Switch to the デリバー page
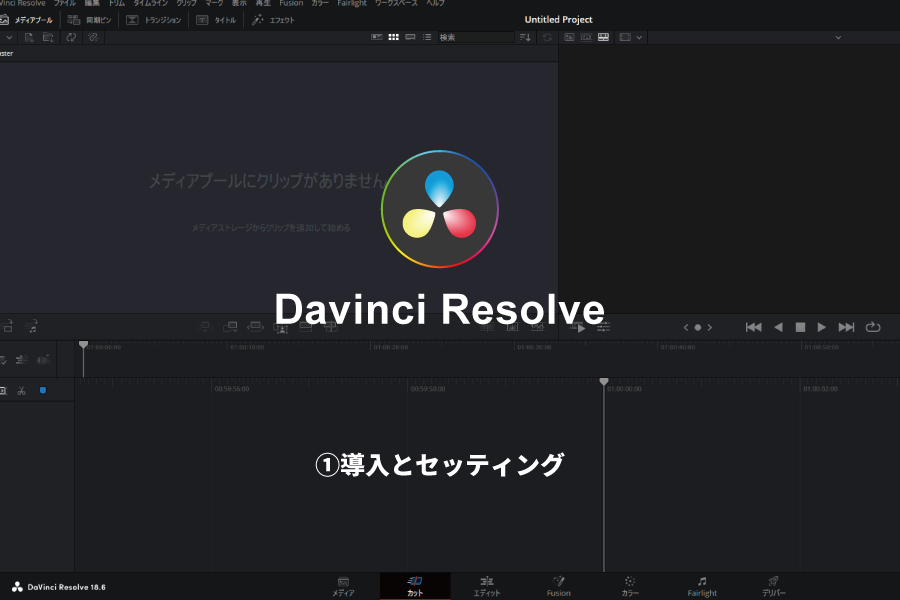Image resolution: width=900 pixels, height=600 pixels. pos(774,587)
